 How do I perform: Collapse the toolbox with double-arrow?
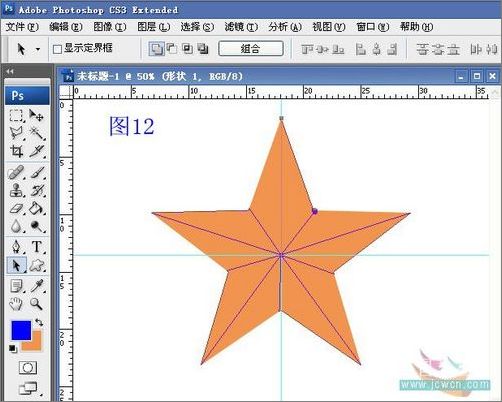coord(10,71)
